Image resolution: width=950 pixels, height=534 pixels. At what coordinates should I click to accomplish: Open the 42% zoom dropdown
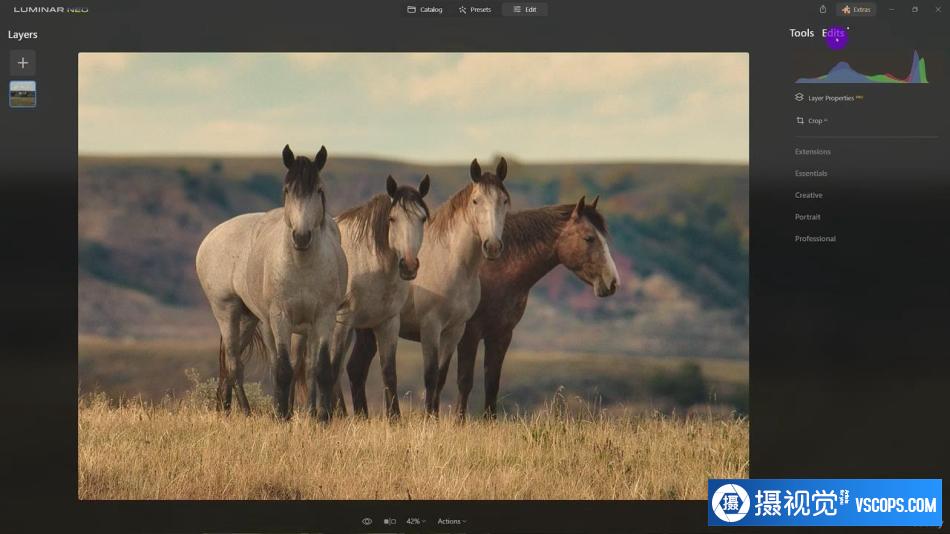(x=416, y=521)
